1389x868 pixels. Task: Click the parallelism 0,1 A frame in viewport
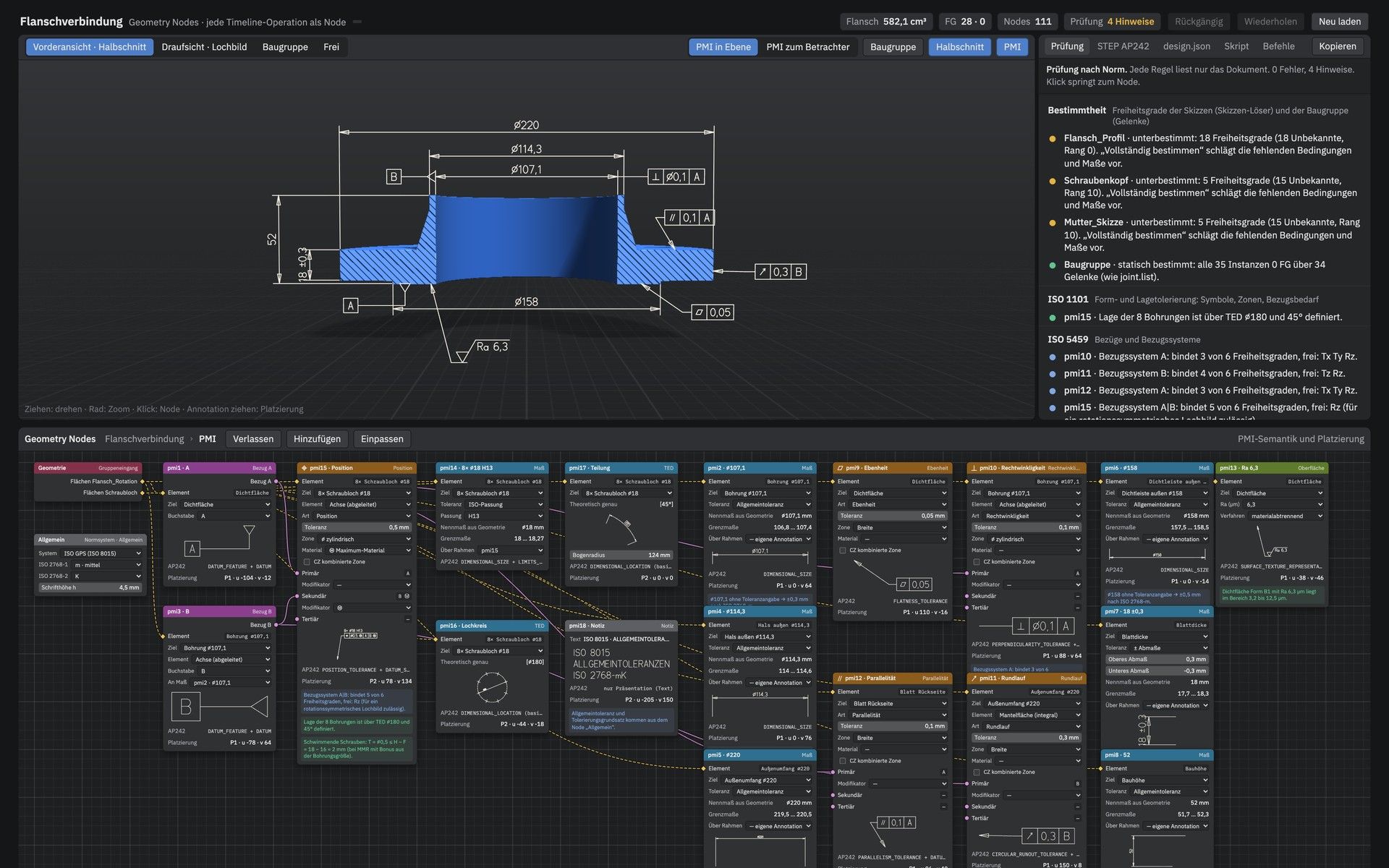[689, 218]
